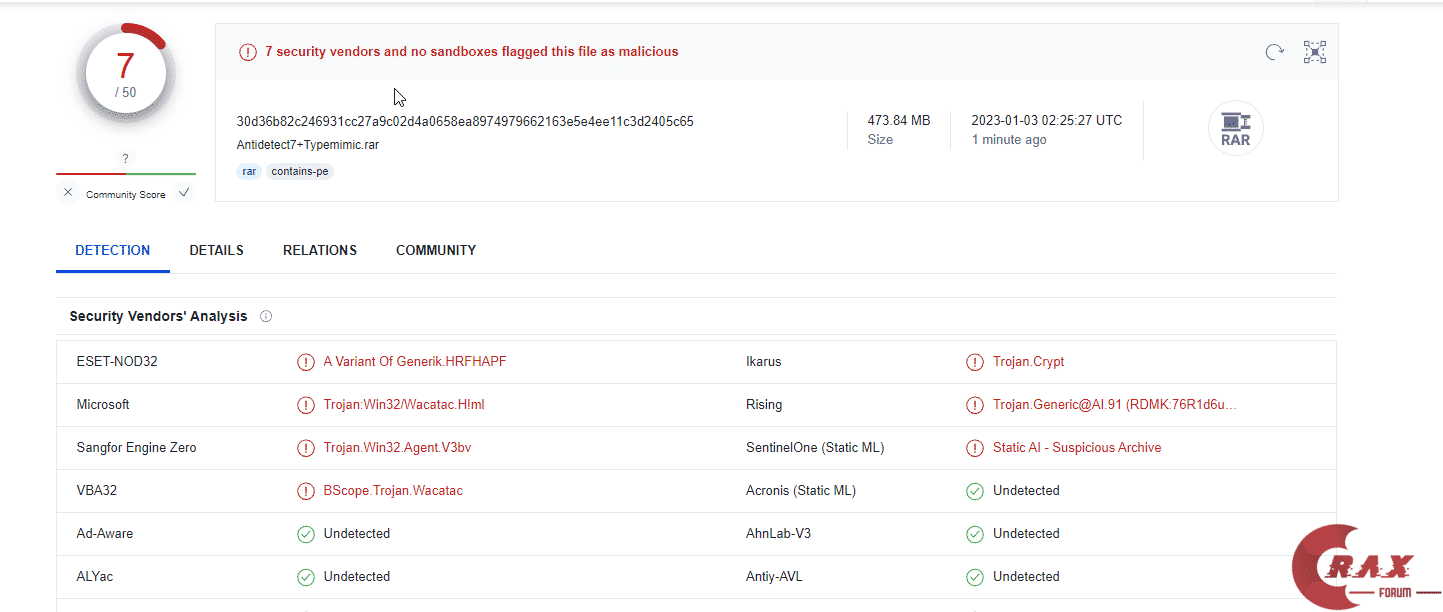Click the reanalyze refresh icon
This screenshot has height=612, width=1443.
coord(1274,52)
